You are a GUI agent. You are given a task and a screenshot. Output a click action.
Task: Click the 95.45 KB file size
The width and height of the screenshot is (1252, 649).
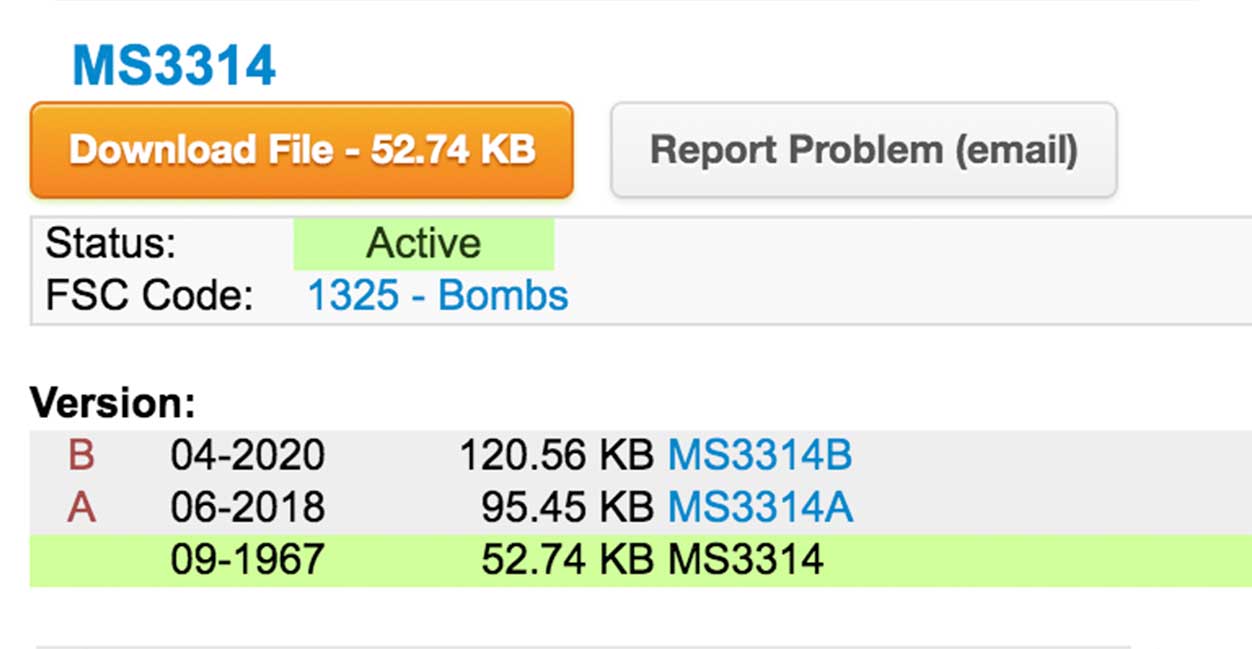pyautogui.click(x=567, y=508)
